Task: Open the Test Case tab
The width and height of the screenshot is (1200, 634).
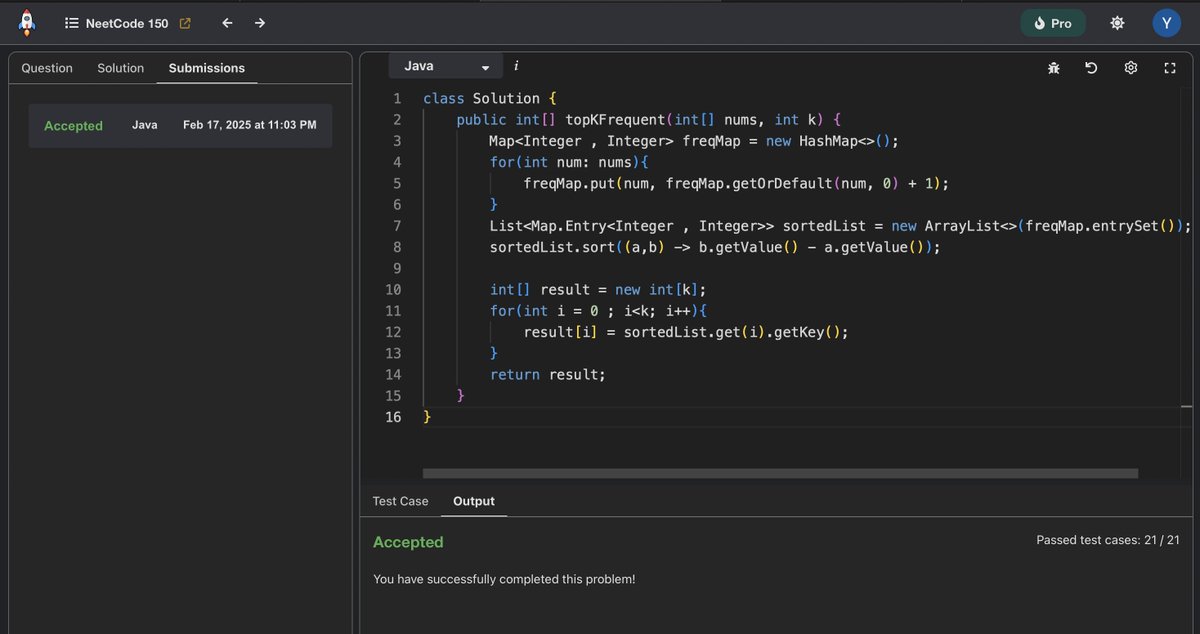Action: coord(400,501)
